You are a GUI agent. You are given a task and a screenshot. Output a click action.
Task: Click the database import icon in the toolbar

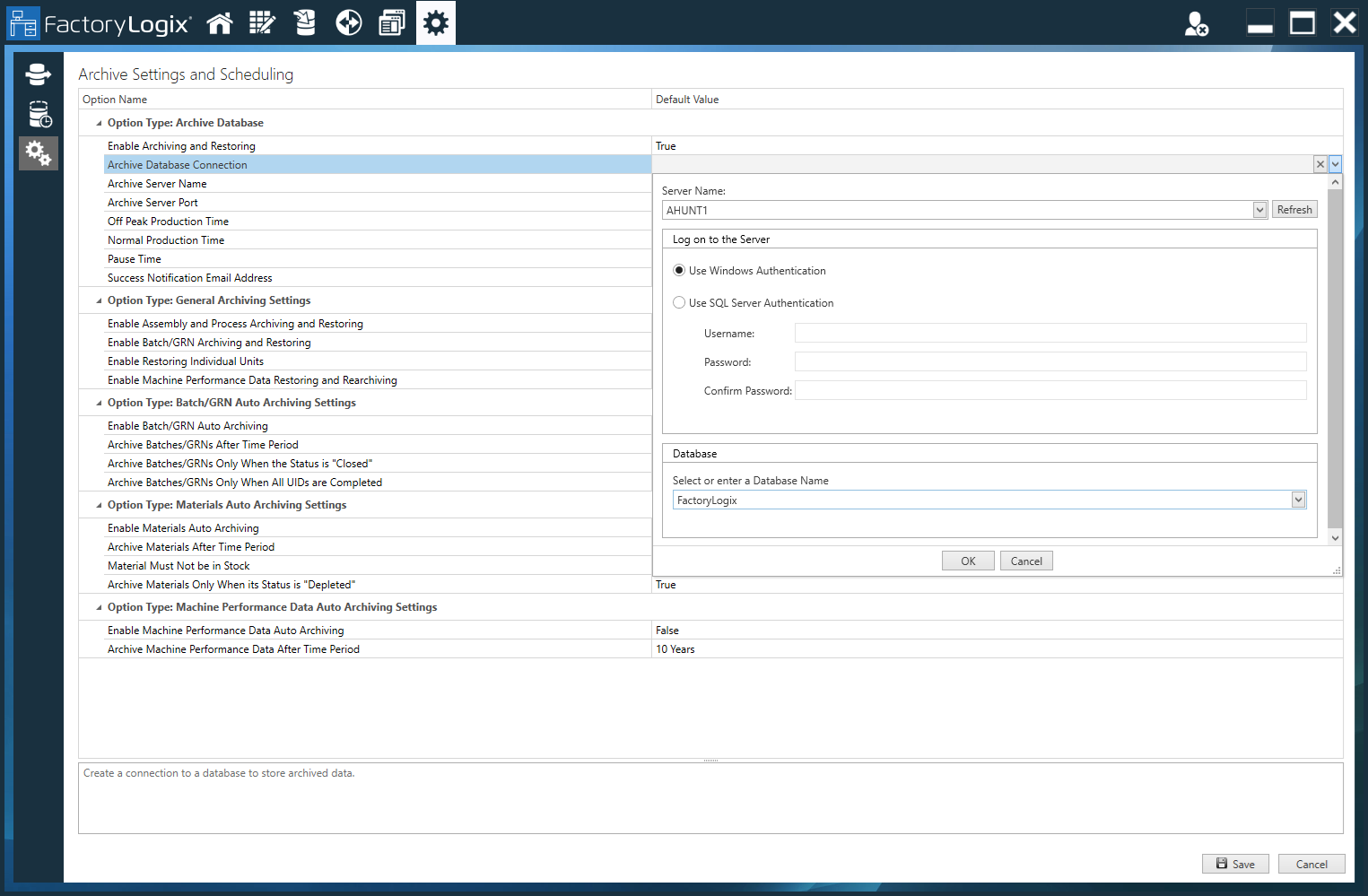[x=305, y=22]
